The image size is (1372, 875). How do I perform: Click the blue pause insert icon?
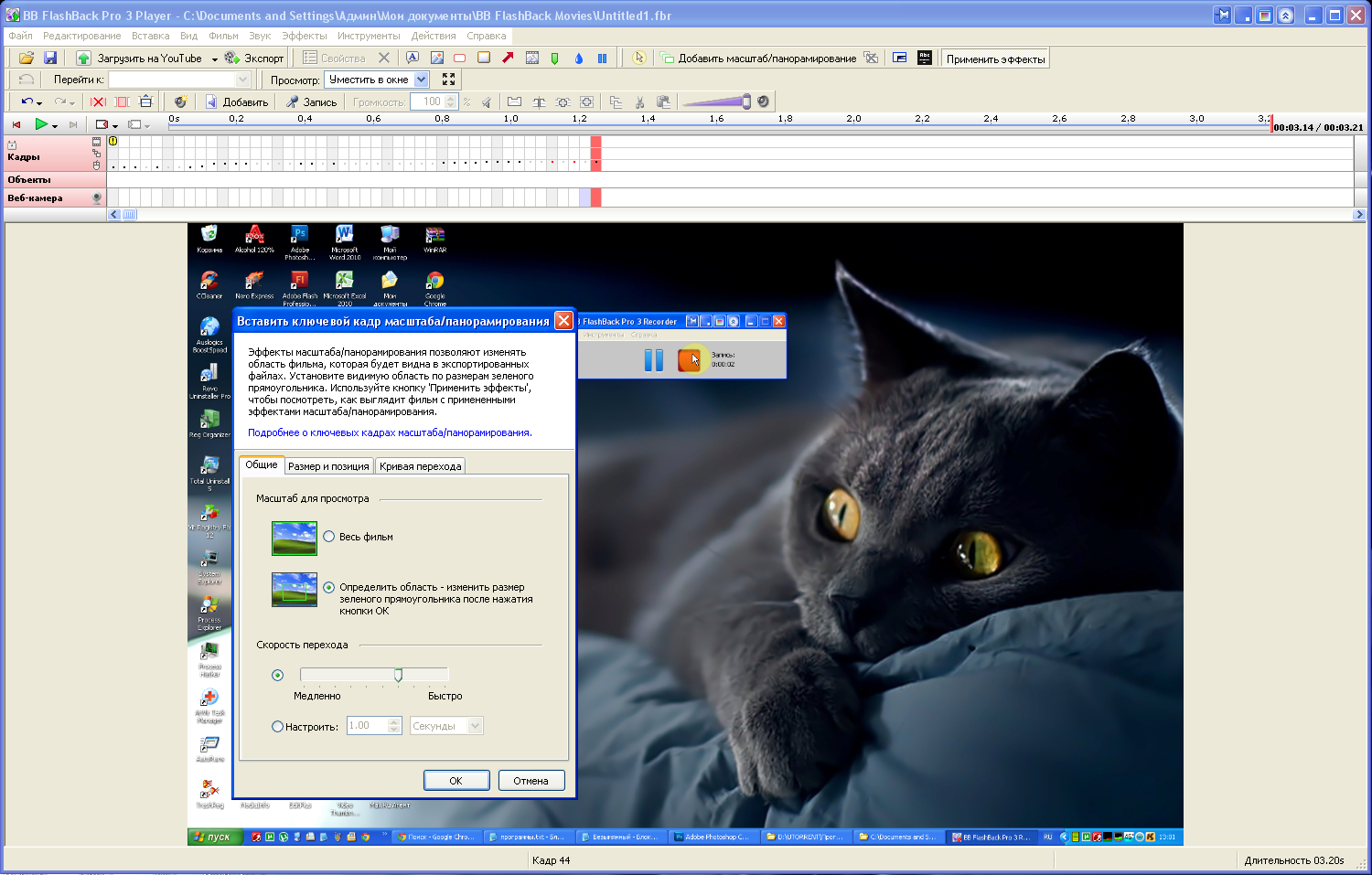(x=602, y=59)
